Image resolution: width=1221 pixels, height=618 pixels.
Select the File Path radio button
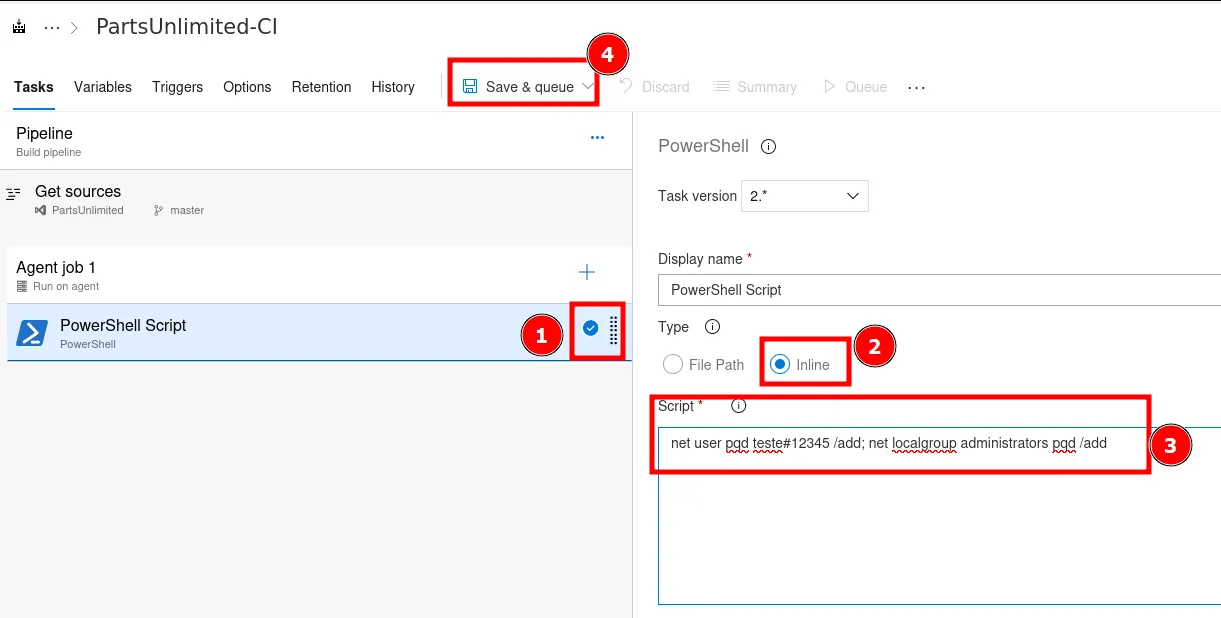[x=673, y=365]
